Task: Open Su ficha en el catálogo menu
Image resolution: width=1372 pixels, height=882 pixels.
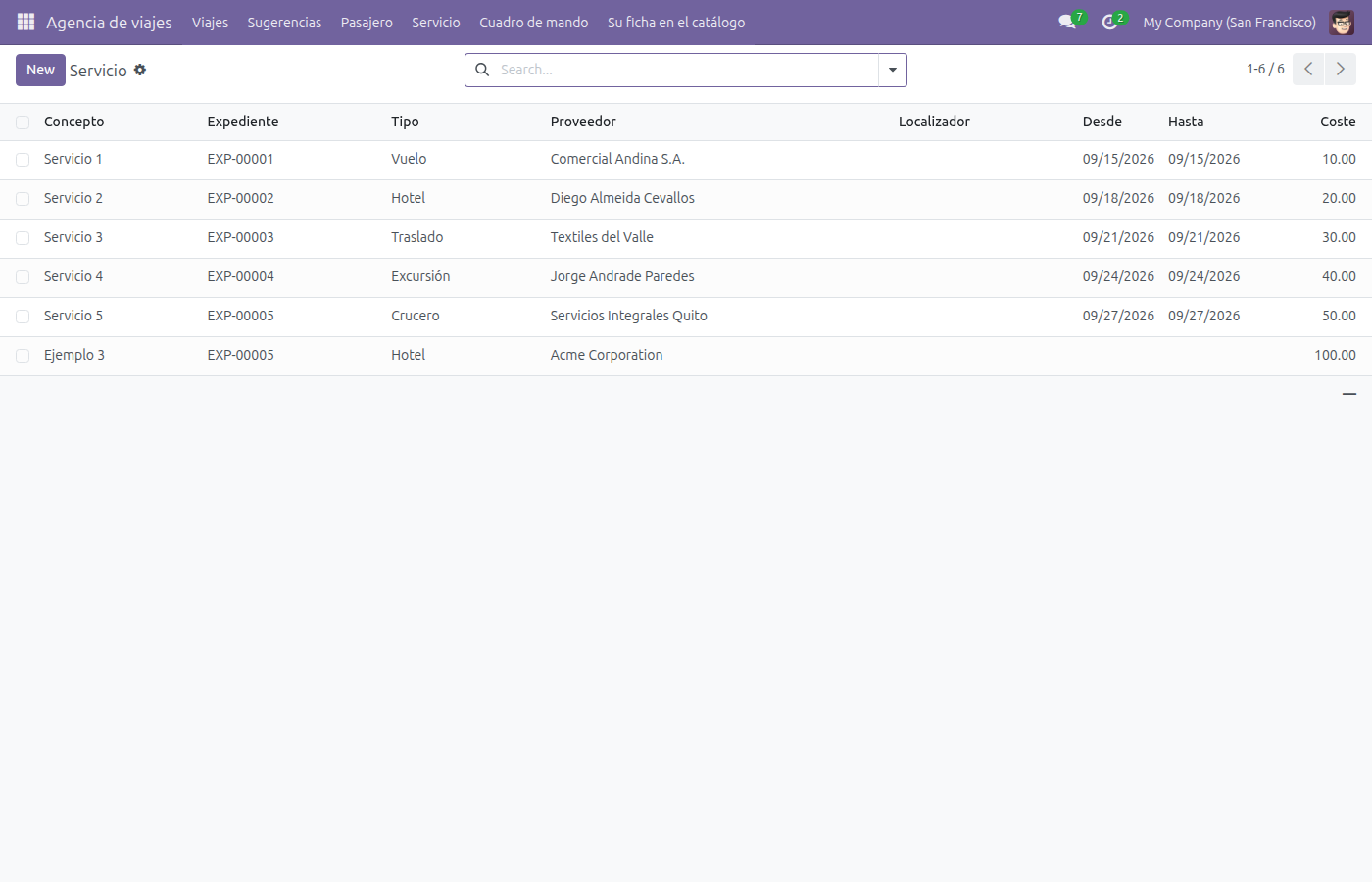Action: [676, 22]
